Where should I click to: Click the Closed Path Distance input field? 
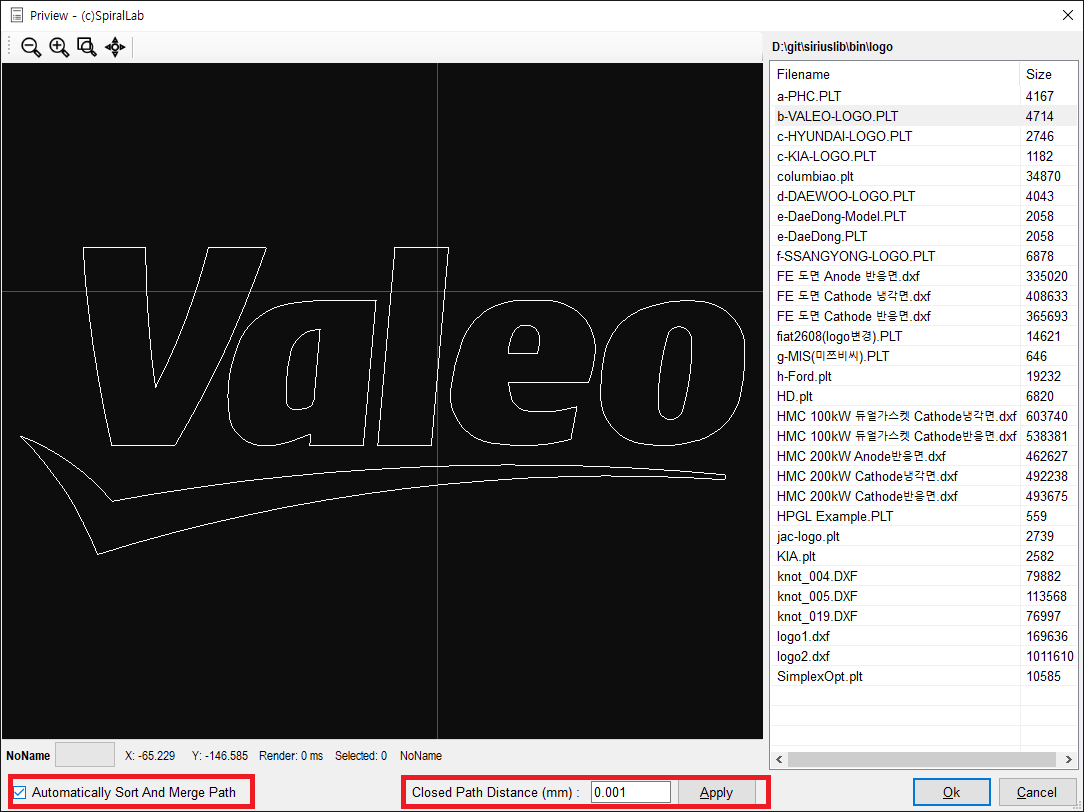[630, 792]
